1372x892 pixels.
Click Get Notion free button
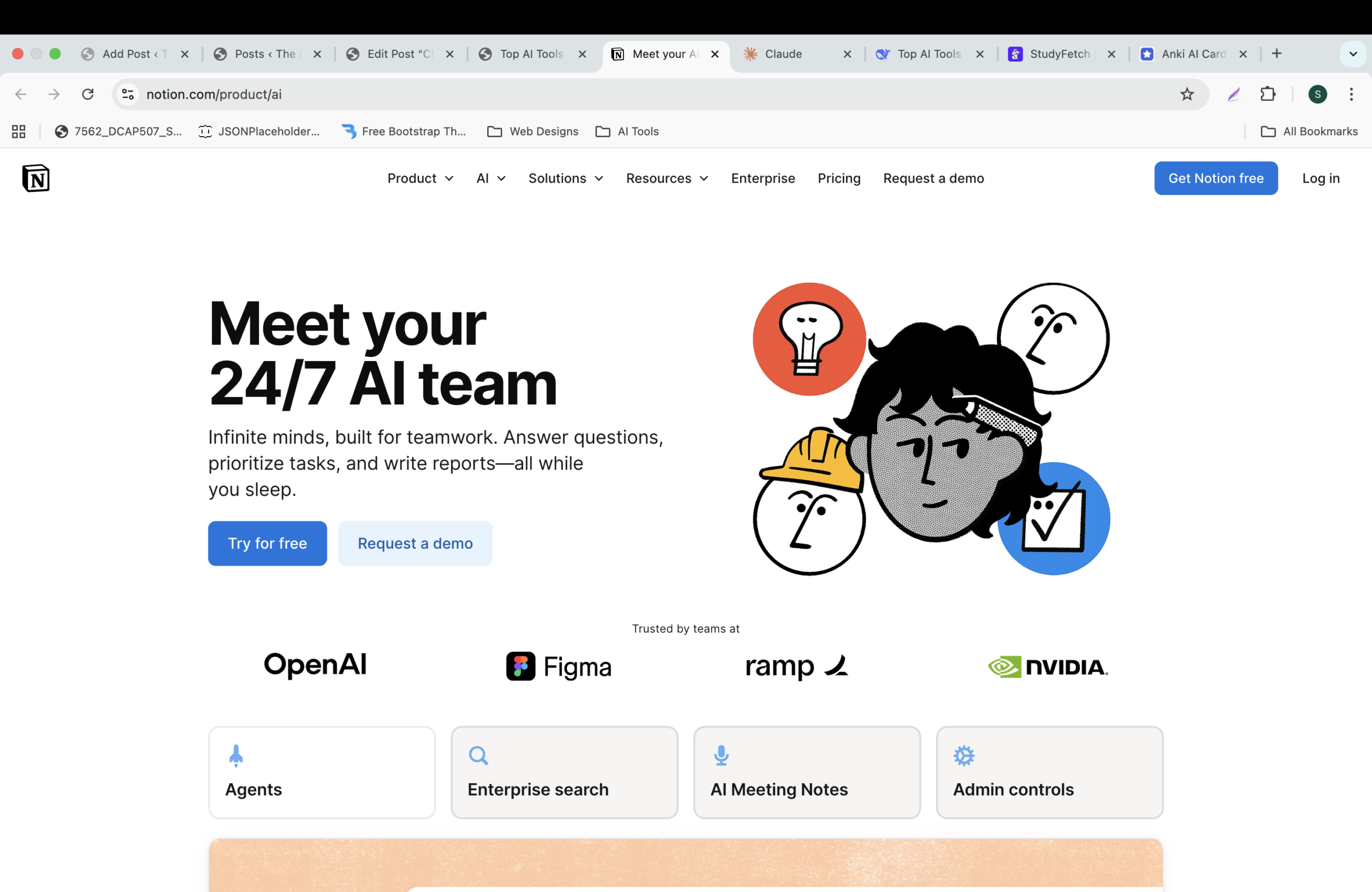(1215, 178)
